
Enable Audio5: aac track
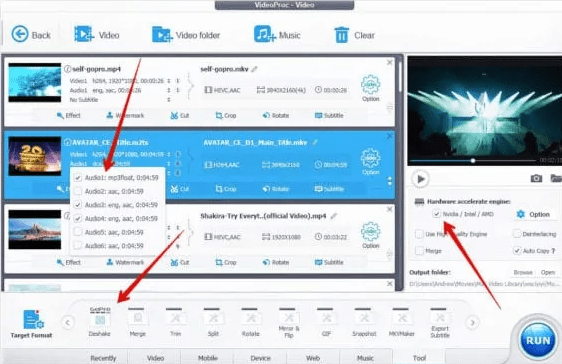coord(78,232)
